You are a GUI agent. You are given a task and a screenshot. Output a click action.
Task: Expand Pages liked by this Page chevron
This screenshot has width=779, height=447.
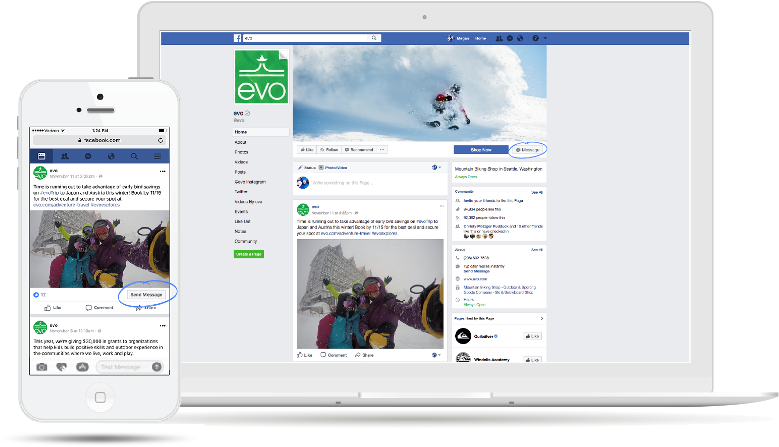point(542,318)
